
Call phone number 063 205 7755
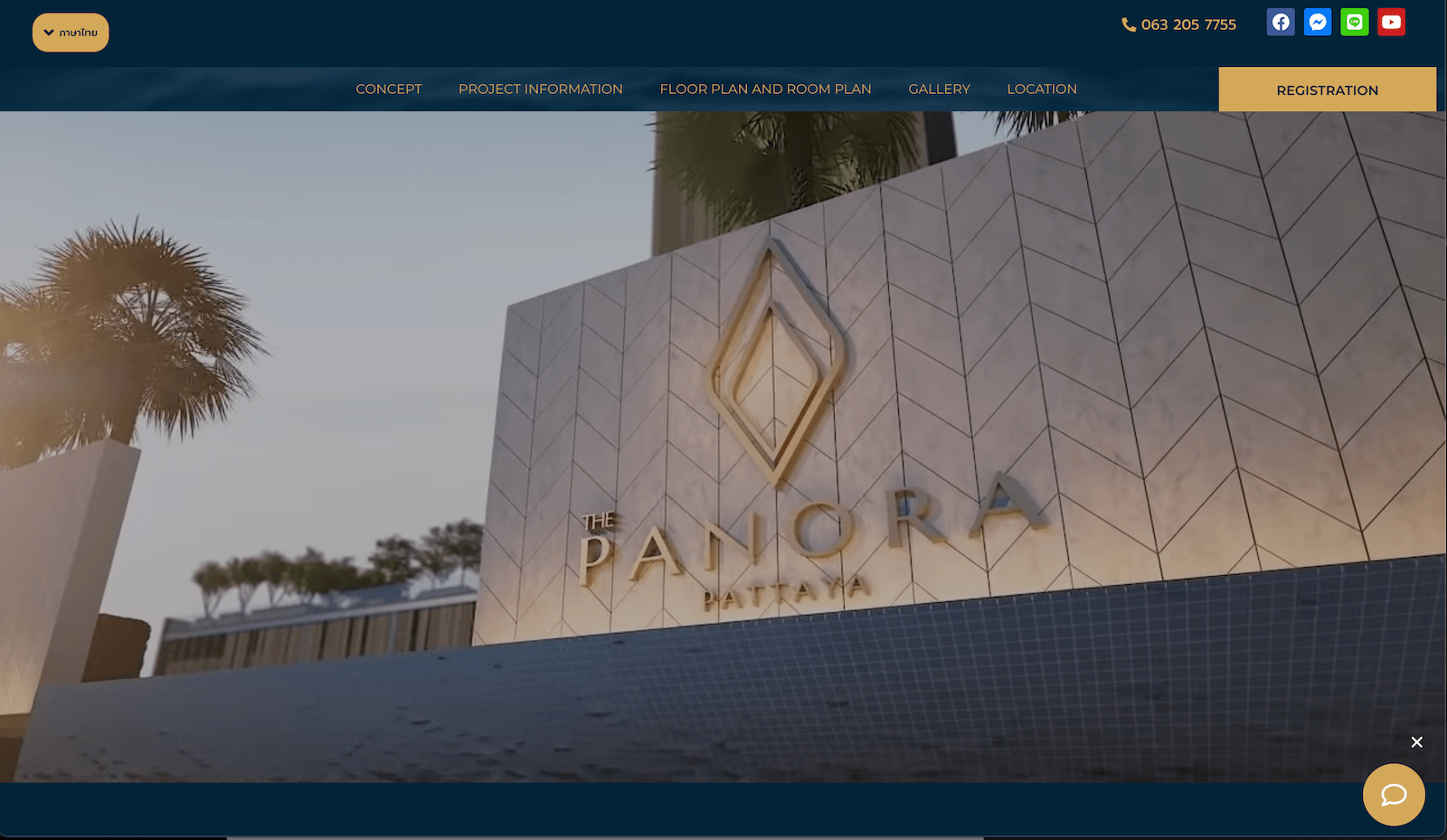tap(1179, 24)
